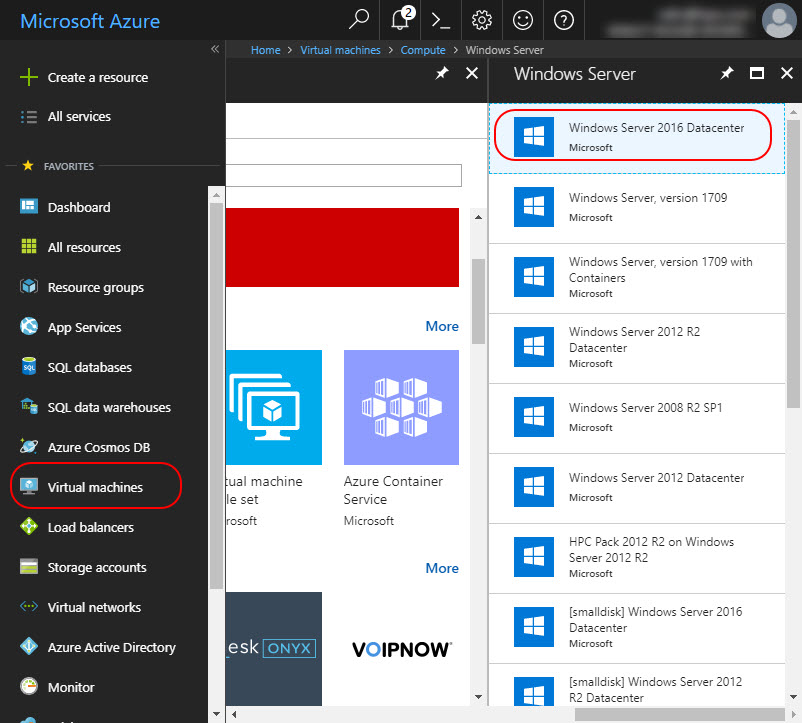Close the Compute blade

(x=472, y=74)
